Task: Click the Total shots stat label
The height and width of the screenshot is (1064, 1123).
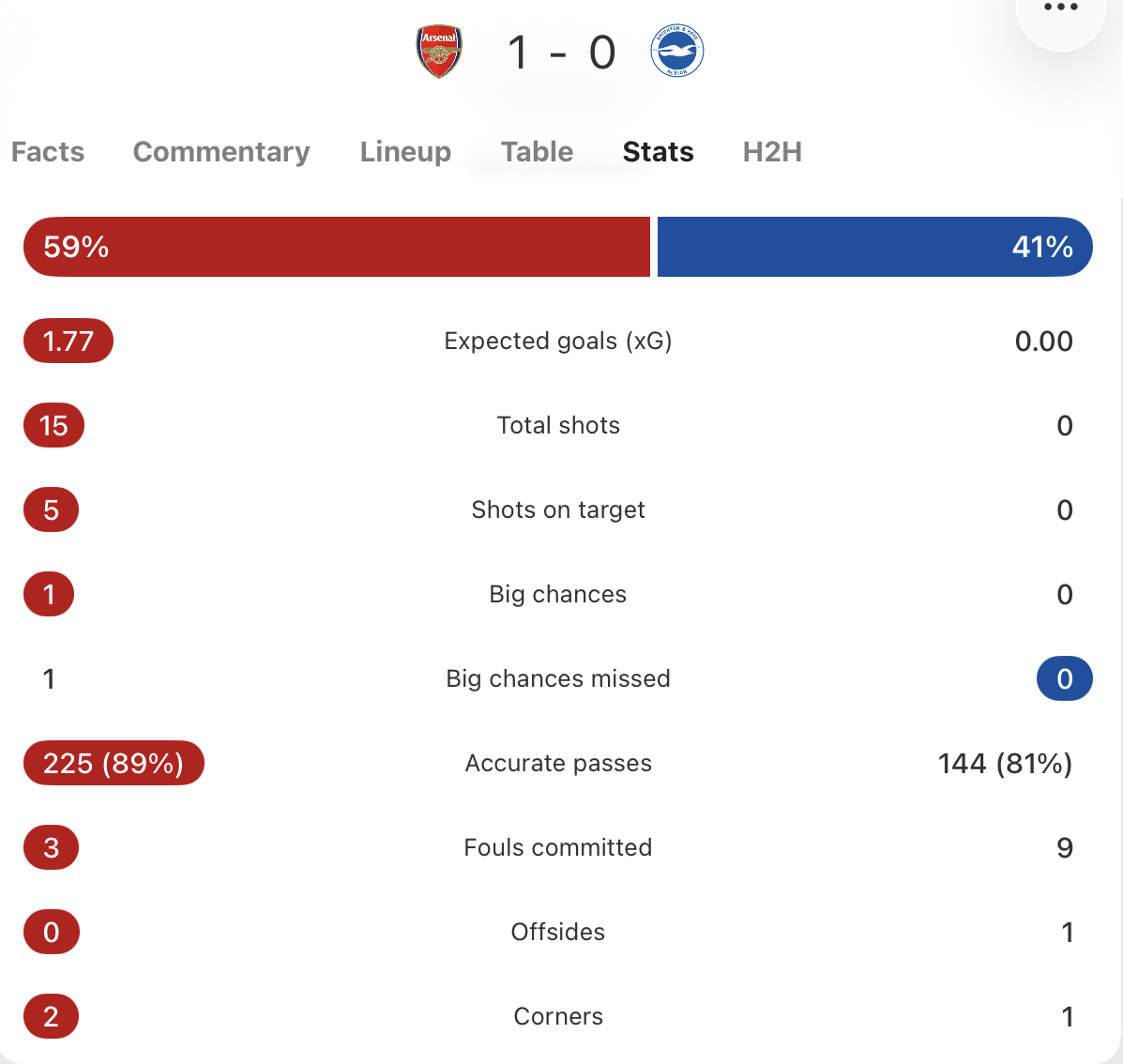Action: 558,425
